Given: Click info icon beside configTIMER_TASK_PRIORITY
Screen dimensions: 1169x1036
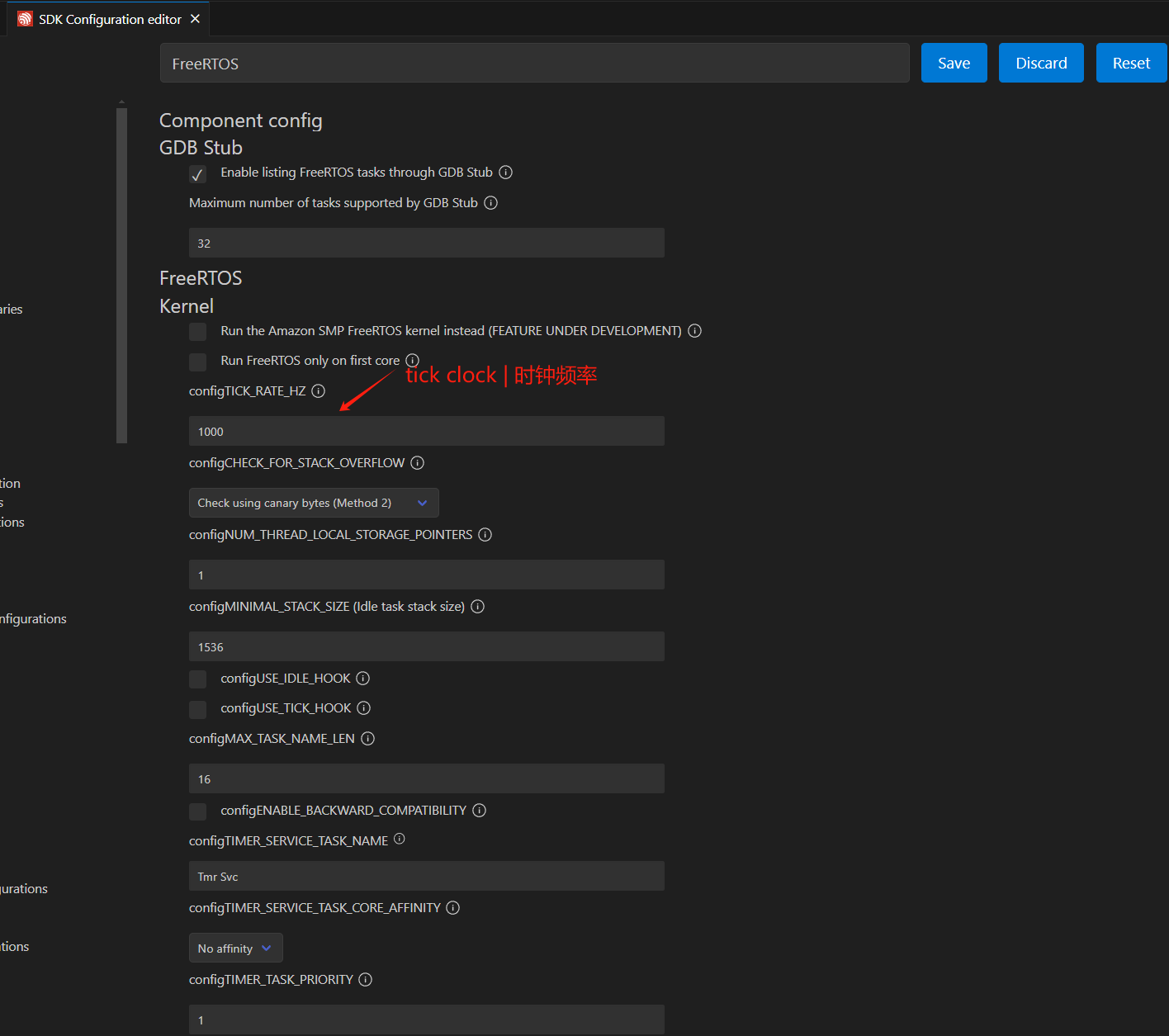Looking at the screenshot, I should pyautogui.click(x=365, y=980).
